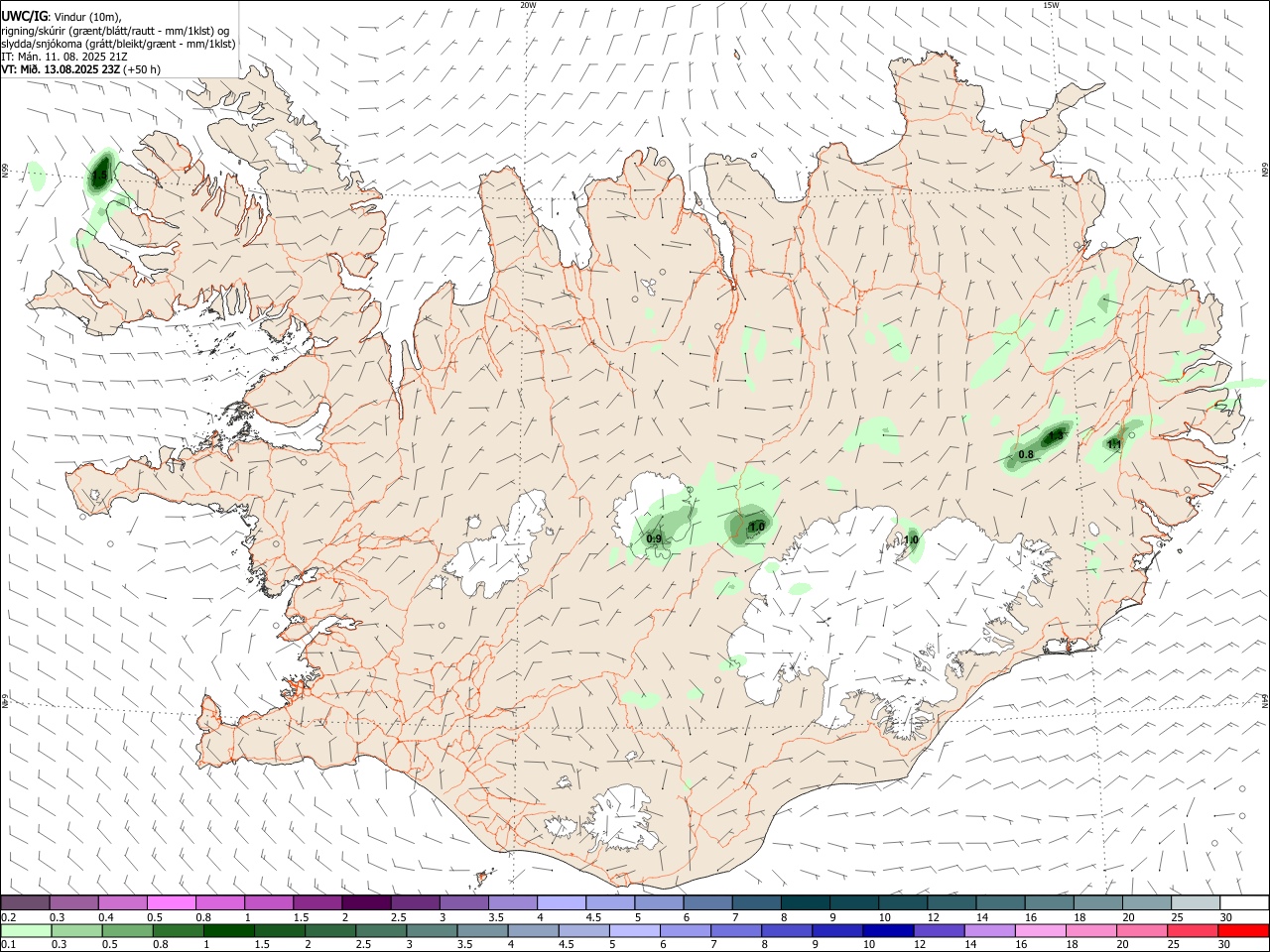
Task: Pick the upper legend dark teal swatch between 8 and 9
Action: [805, 902]
